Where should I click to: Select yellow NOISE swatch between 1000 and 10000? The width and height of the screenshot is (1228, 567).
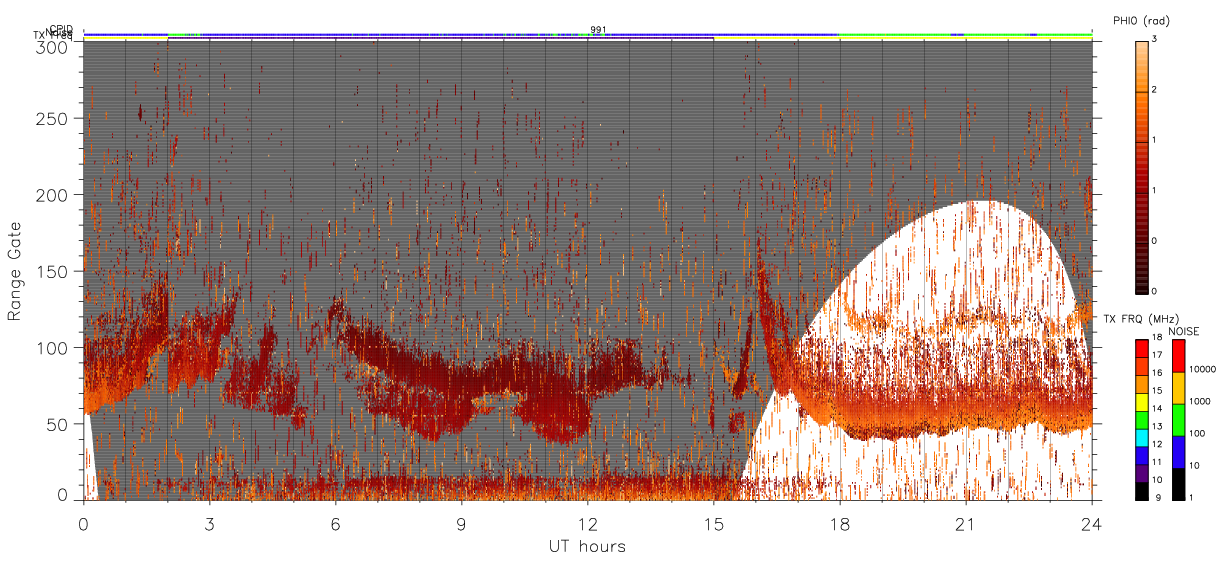click(x=1179, y=388)
